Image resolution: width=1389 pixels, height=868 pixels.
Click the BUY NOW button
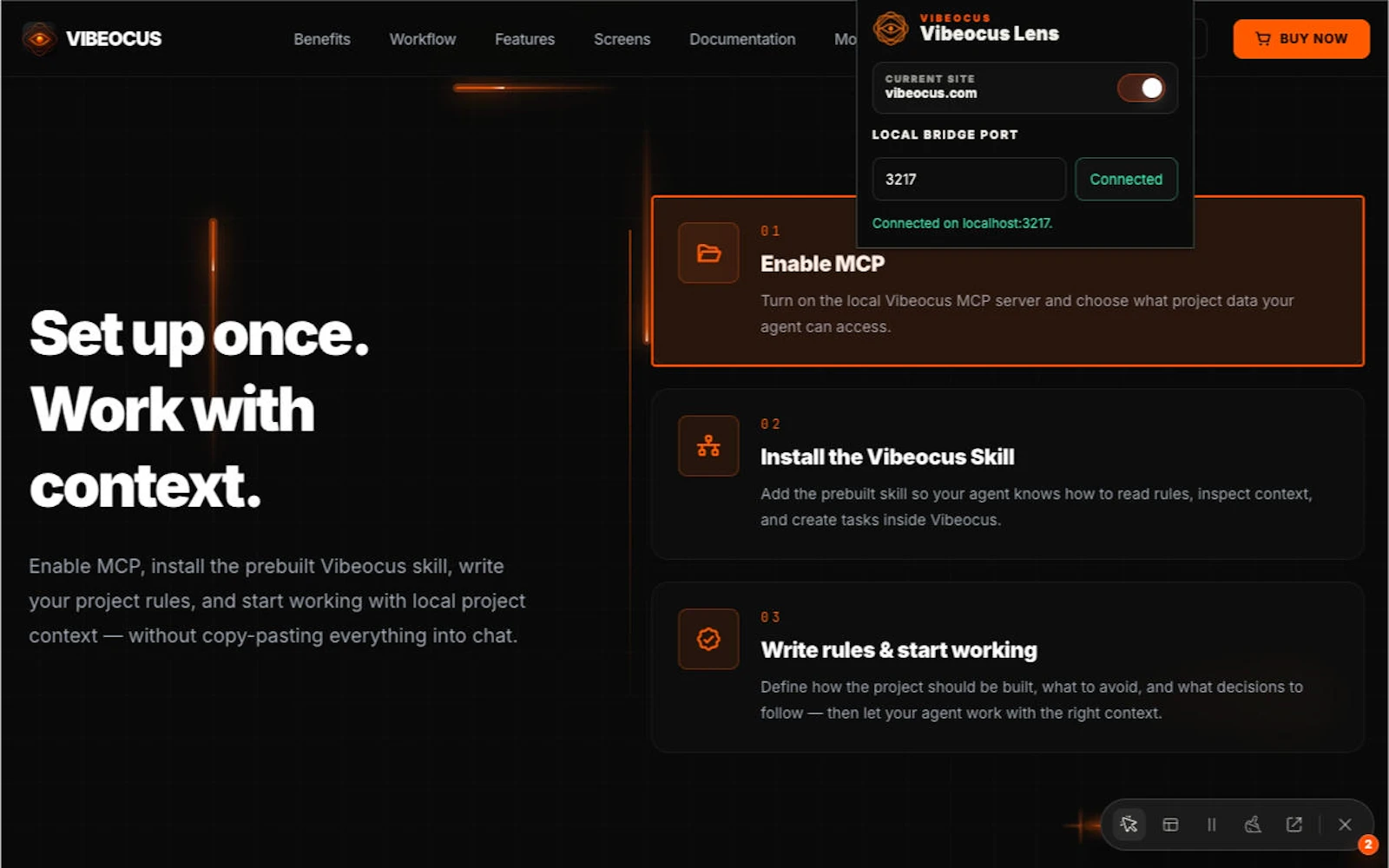[1301, 39]
